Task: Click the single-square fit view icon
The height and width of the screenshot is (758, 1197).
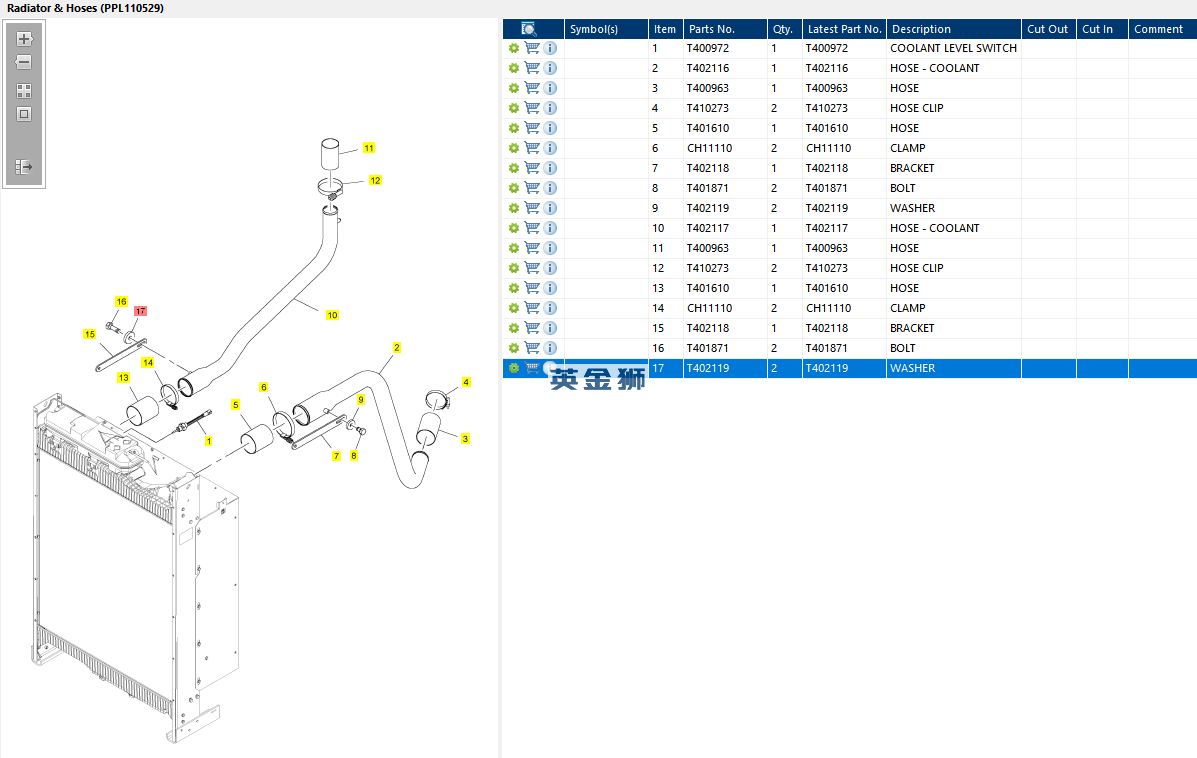Action: pyautogui.click(x=24, y=115)
